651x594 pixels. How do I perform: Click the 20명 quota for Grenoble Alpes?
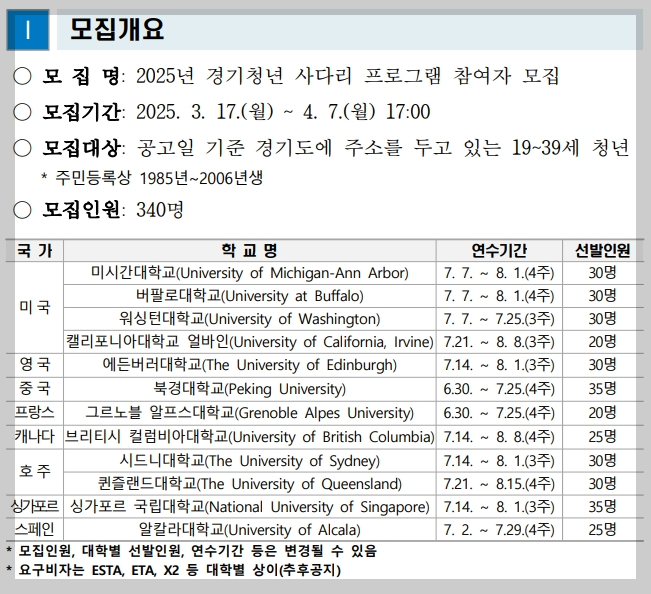602,413
